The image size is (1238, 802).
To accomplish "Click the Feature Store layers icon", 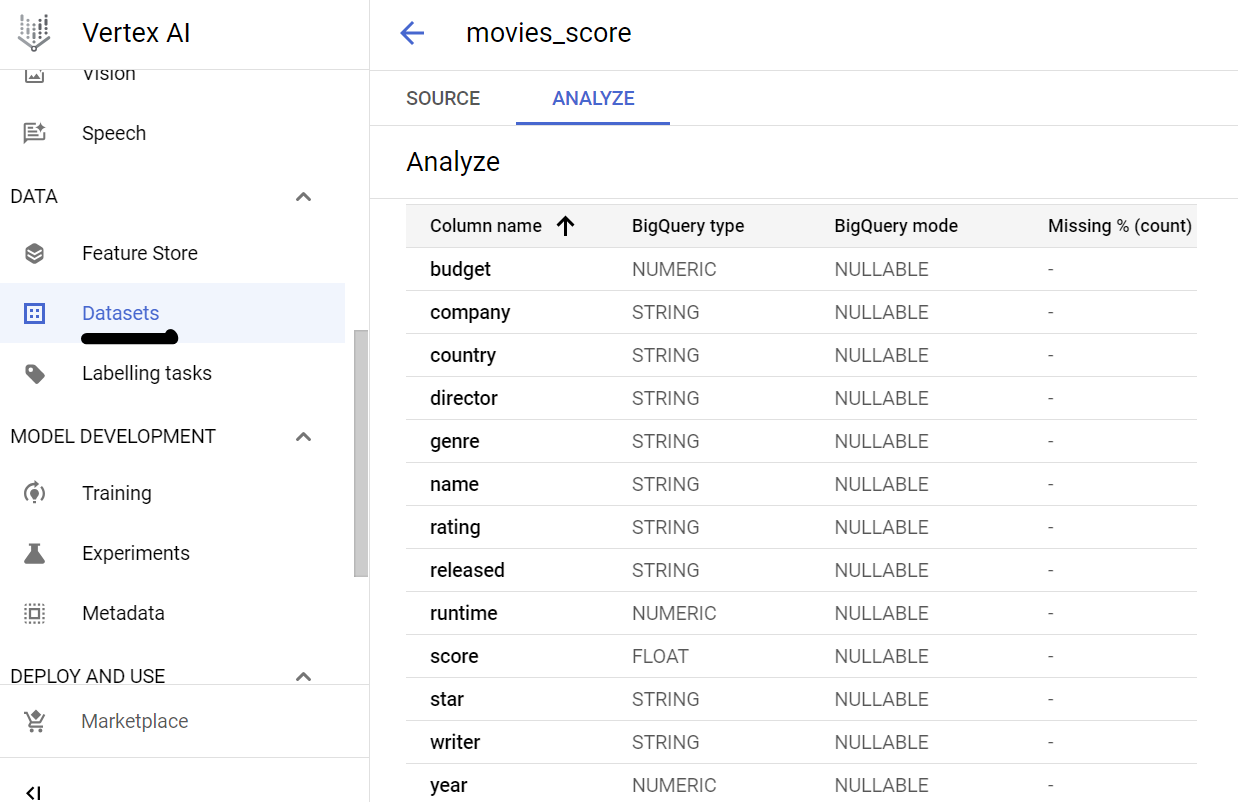I will coord(35,253).
